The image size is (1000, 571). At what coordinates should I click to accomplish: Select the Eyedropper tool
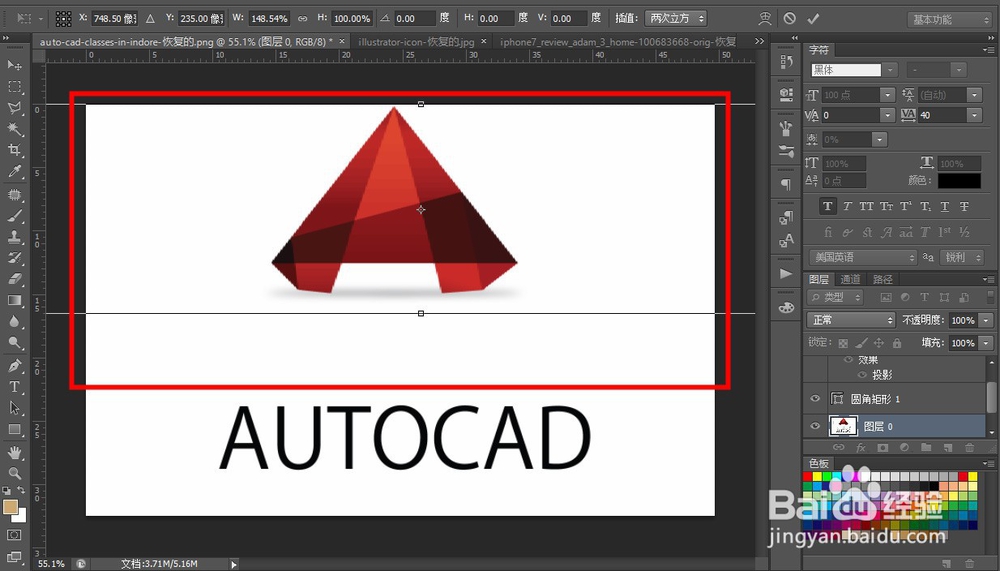pyautogui.click(x=14, y=171)
